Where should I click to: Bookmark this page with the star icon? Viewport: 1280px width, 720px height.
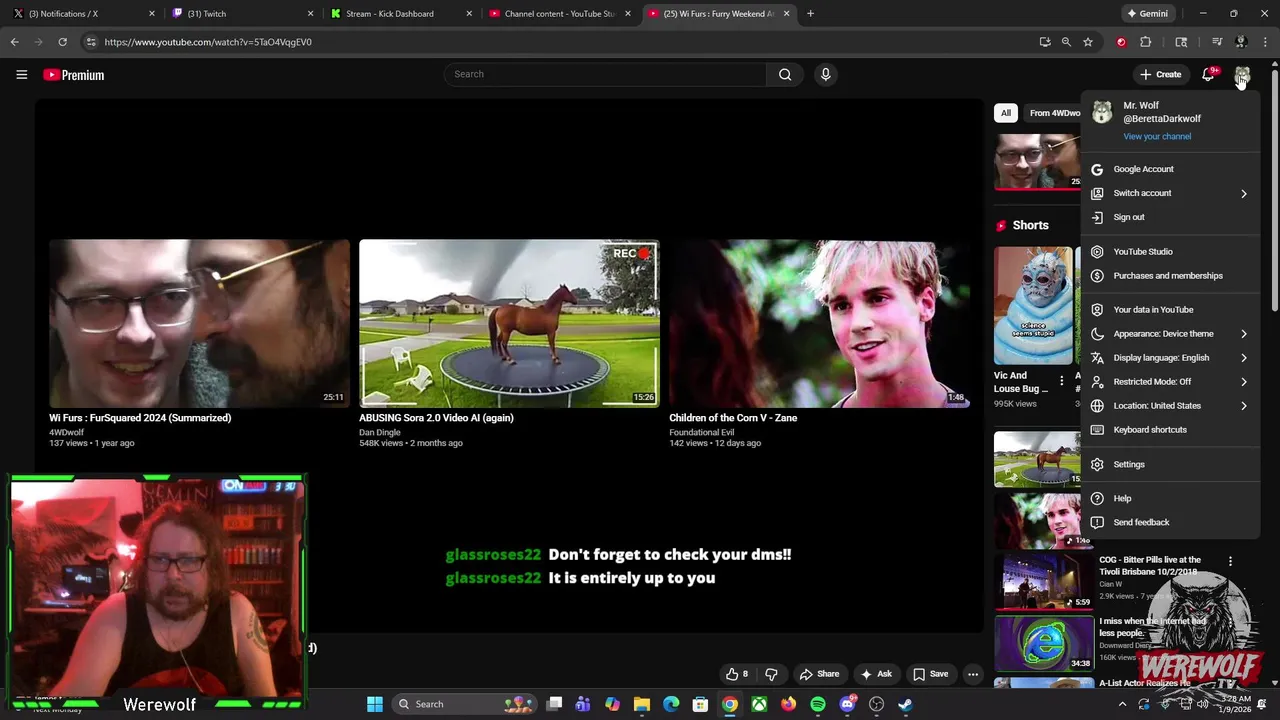pyautogui.click(x=1088, y=42)
